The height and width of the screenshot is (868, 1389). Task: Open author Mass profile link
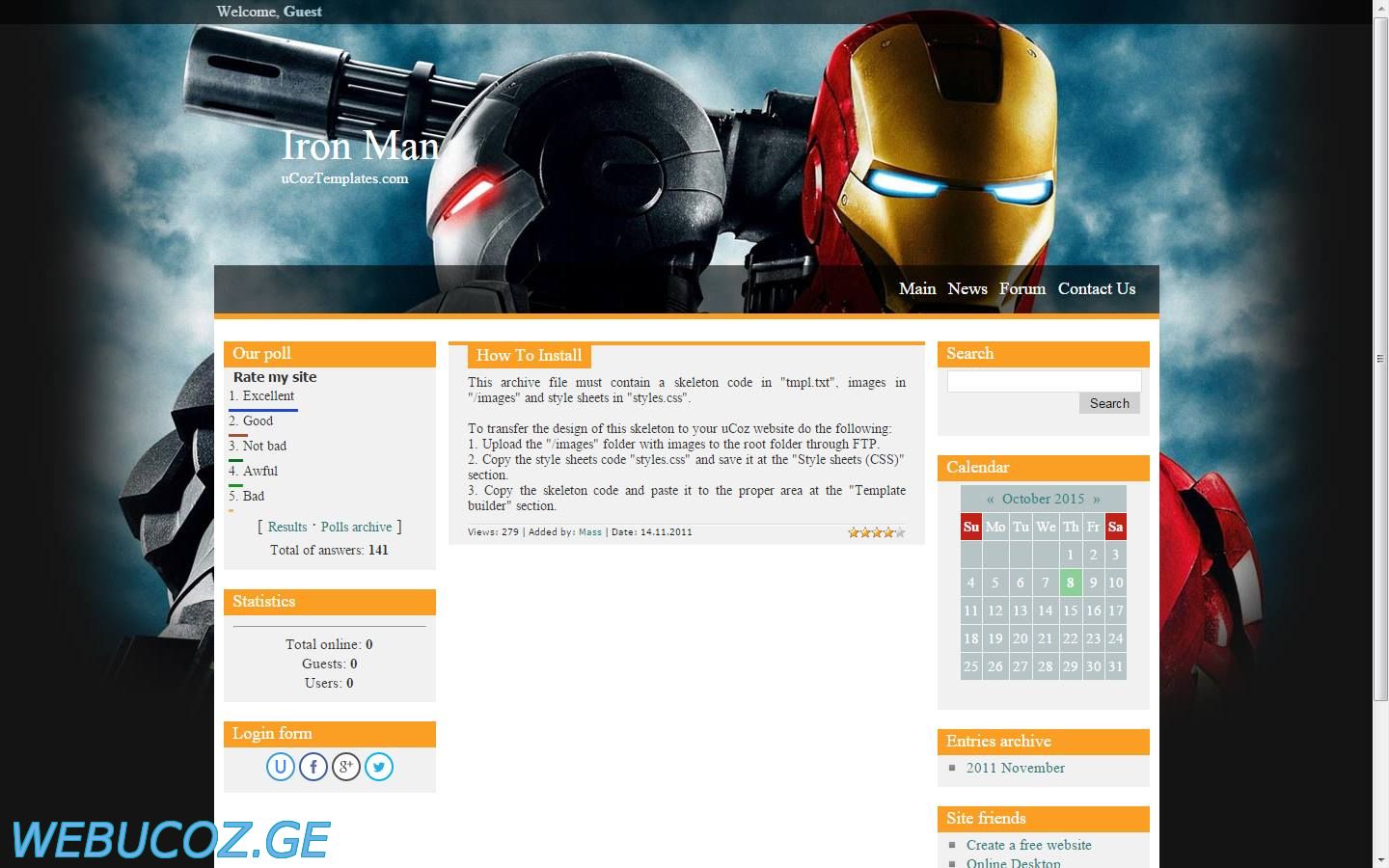click(590, 532)
